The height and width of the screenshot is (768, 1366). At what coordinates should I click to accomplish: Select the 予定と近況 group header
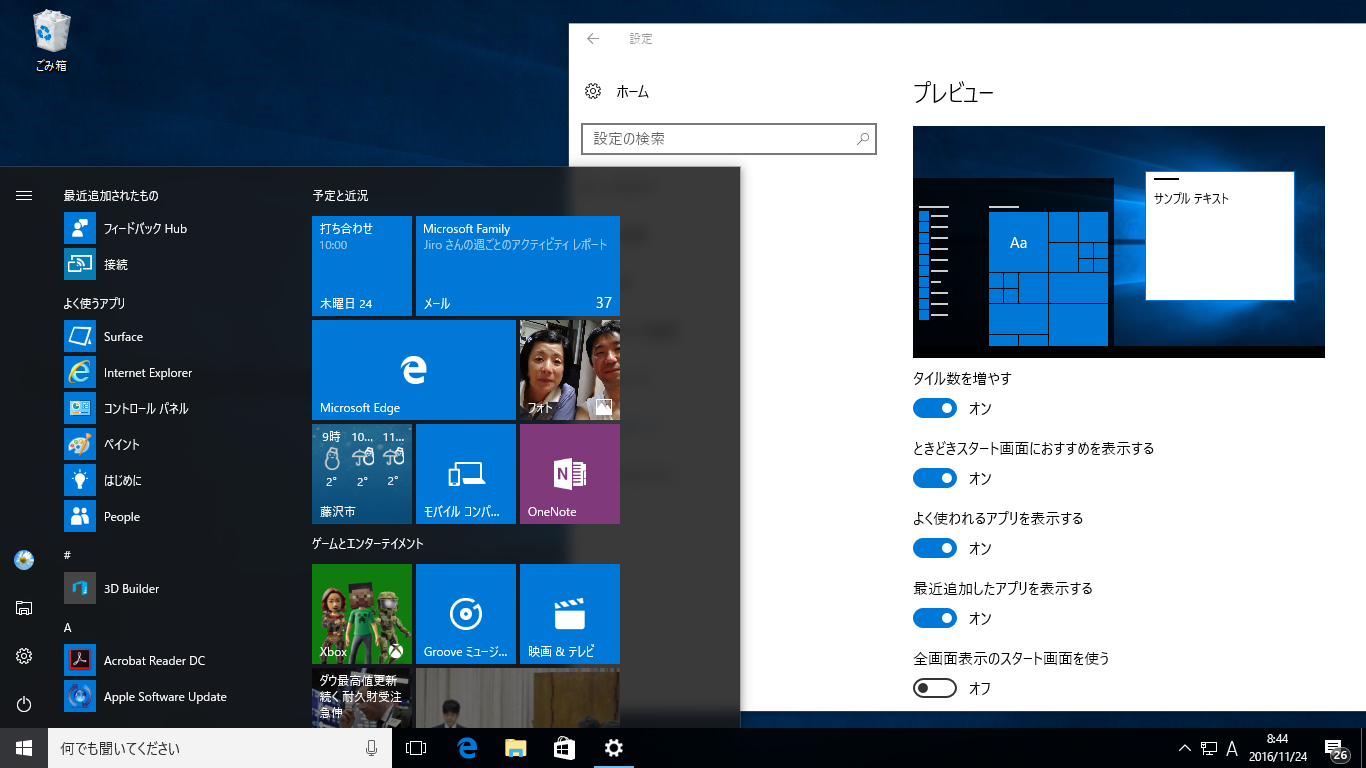[340, 196]
